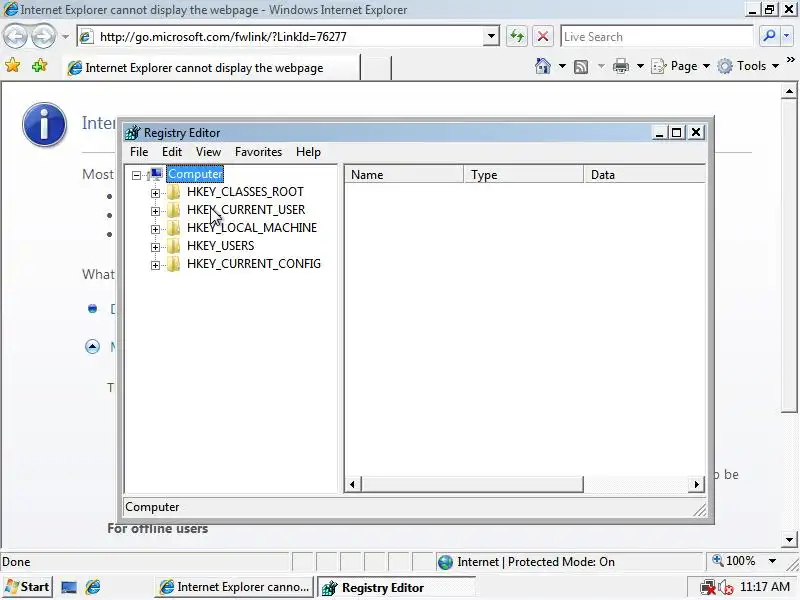Click the Home page icon
The height and width of the screenshot is (600, 800).
tap(543, 66)
